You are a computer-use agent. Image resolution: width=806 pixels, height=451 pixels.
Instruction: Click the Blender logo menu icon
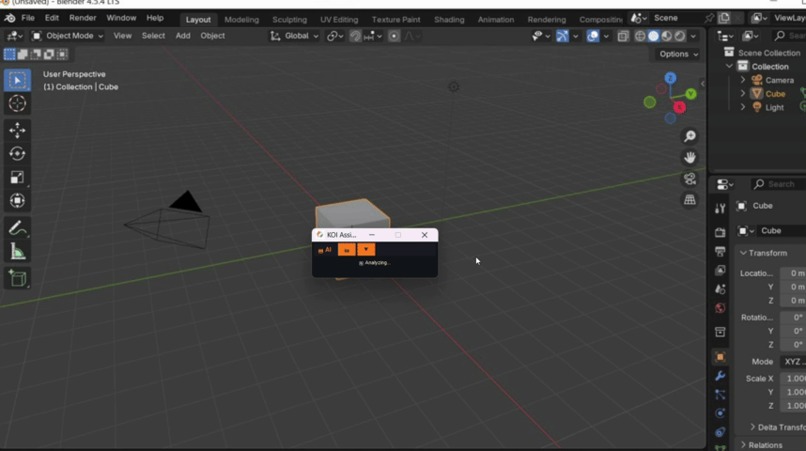tap(10, 18)
